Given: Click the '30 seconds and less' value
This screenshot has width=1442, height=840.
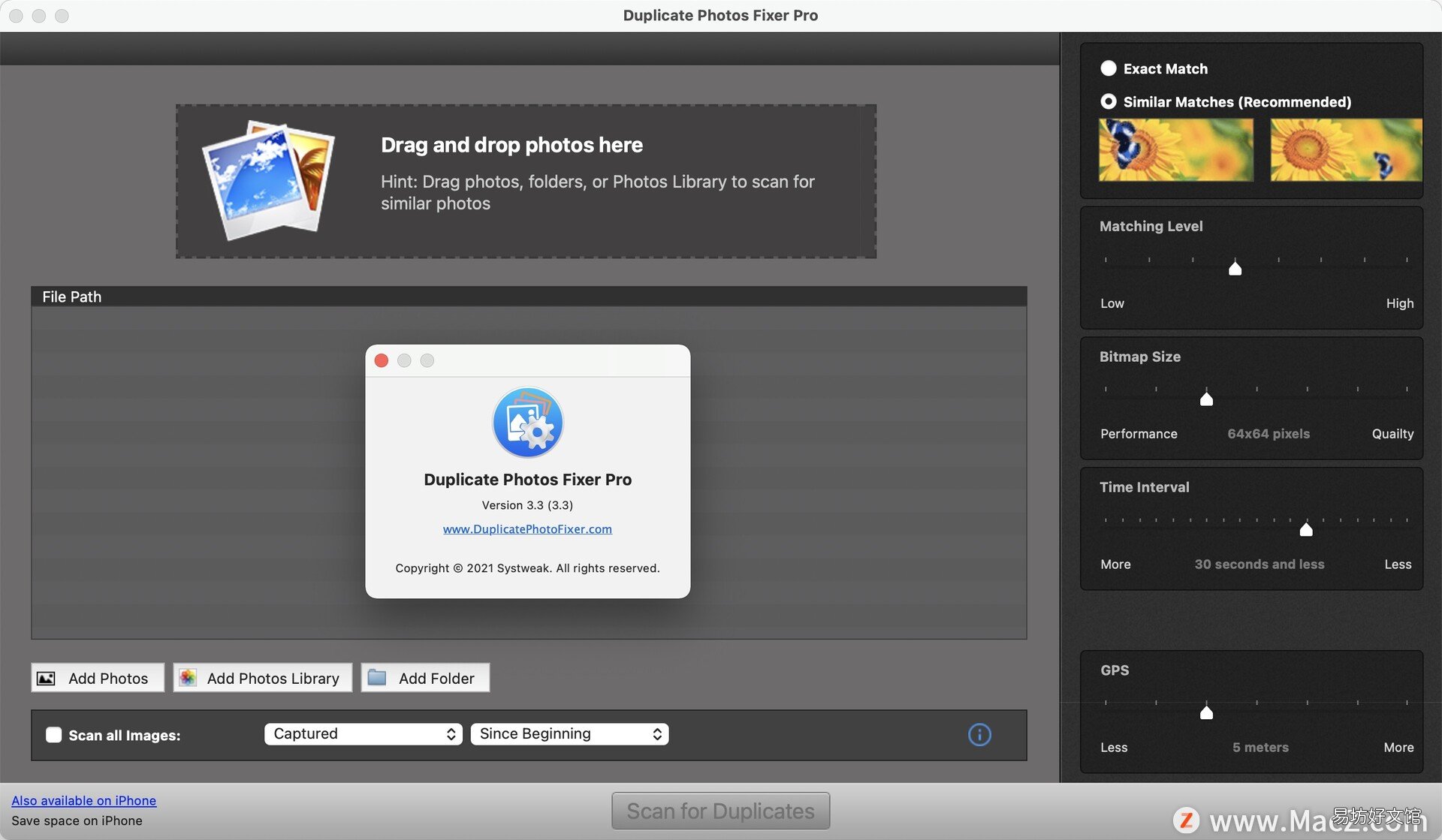Looking at the screenshot, I should click(x=1259, y=565).
